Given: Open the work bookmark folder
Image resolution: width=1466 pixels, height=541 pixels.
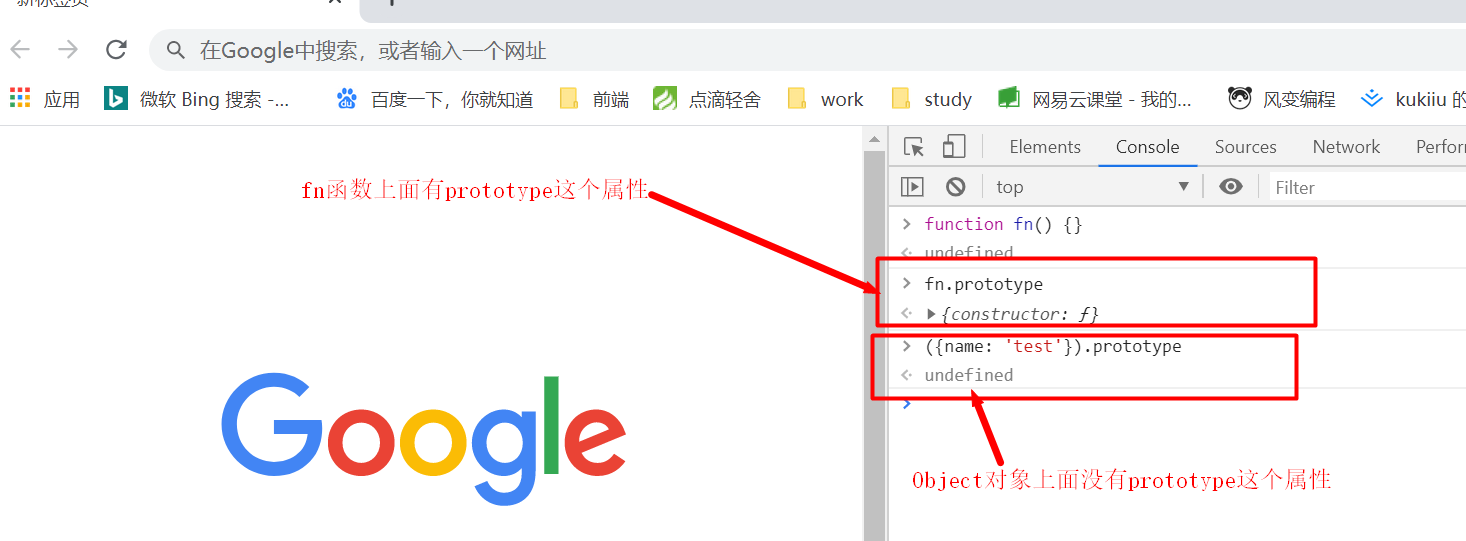Looking at the screenshot, I should coord(825,99).
